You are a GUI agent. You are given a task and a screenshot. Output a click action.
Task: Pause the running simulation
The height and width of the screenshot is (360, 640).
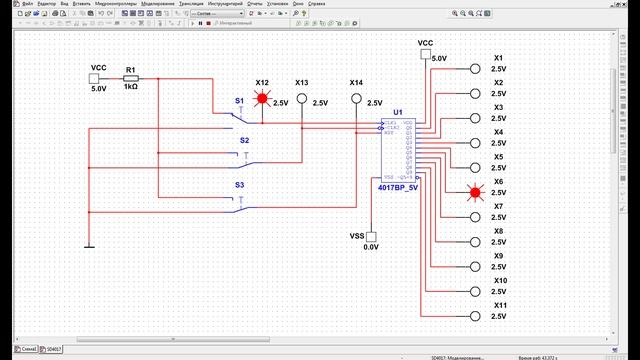click(x=200, y=23)
